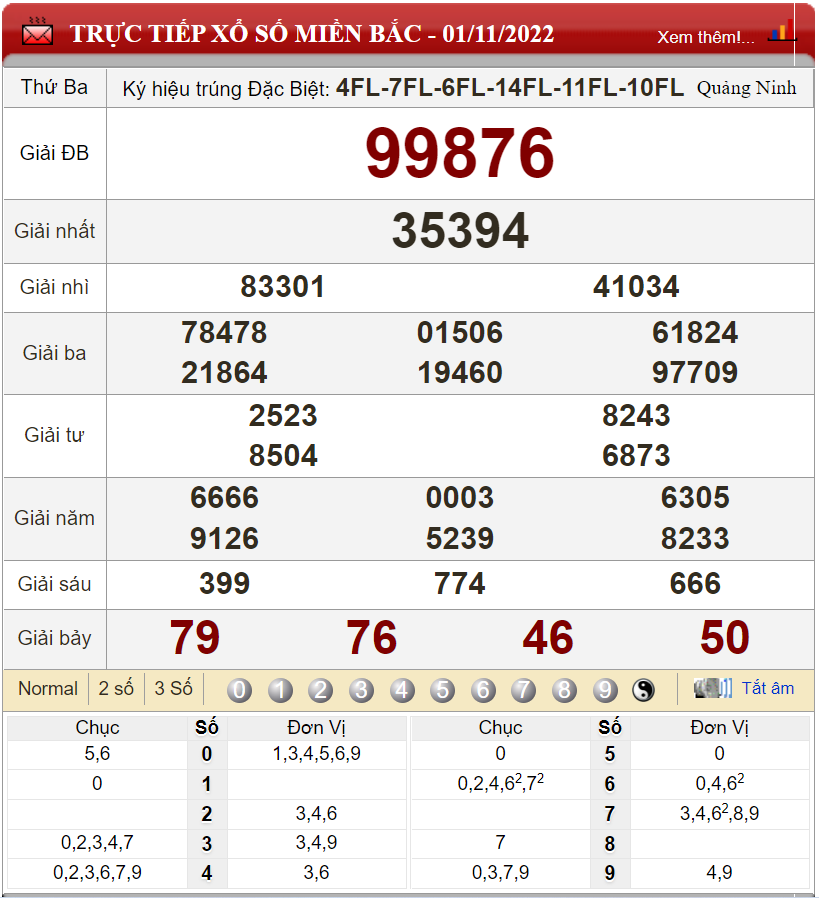819x898 pixels.
Task: Select digit filter ball 2
Action: point(321,690)
